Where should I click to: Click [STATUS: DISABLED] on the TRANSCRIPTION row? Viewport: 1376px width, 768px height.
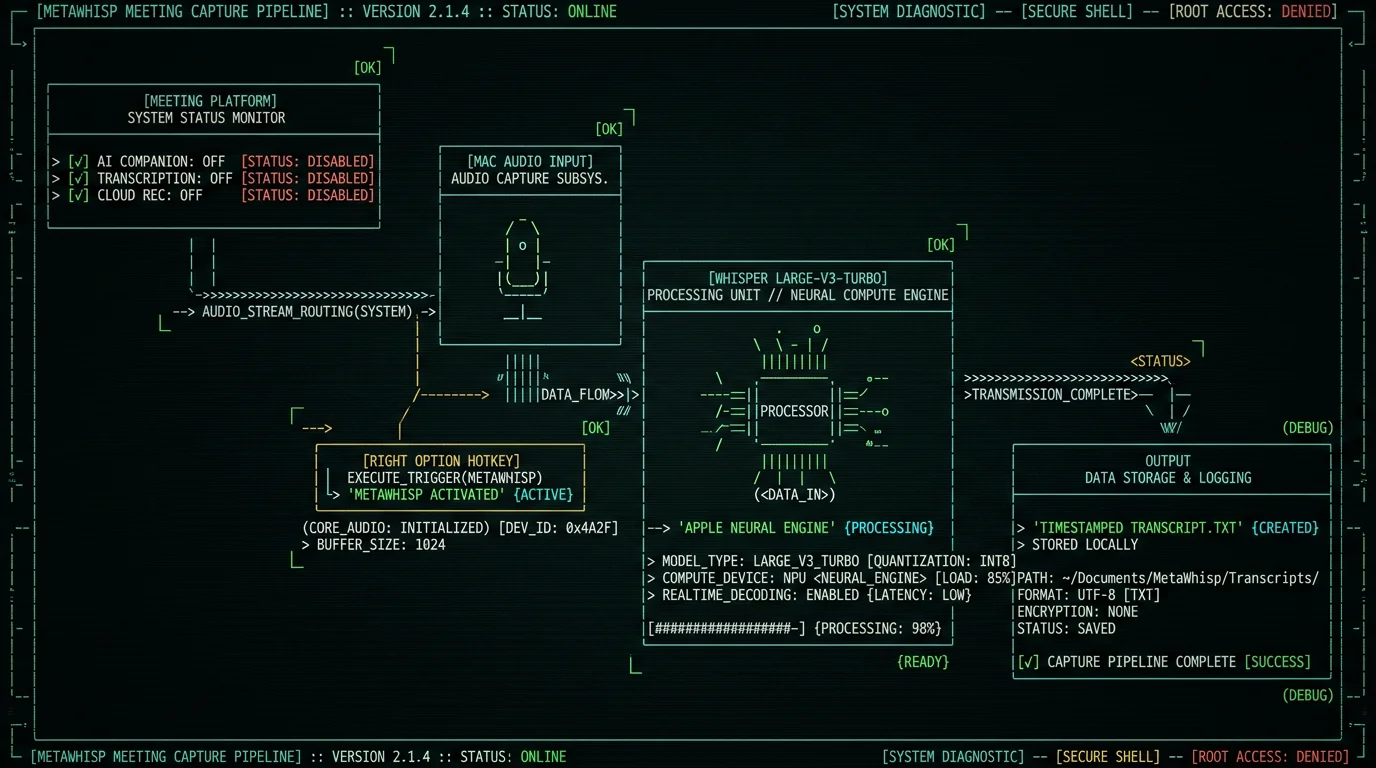point(308,178)
